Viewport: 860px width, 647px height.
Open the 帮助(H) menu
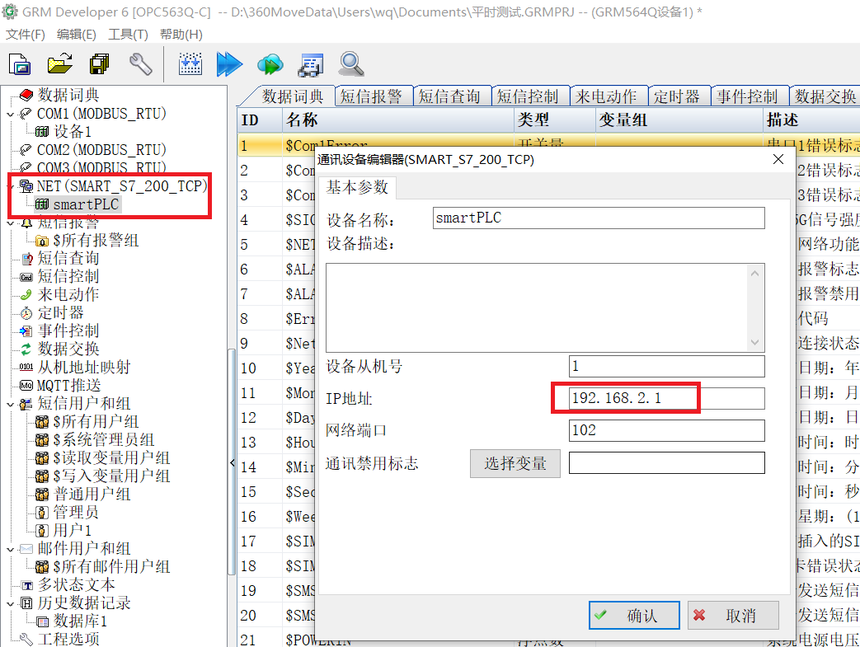[x=181, y=34]
